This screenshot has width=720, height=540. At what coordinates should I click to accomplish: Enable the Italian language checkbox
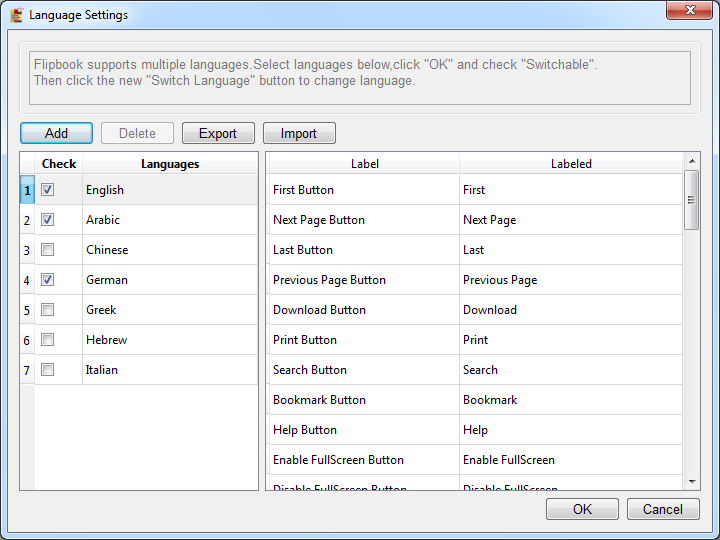[48, 370]
